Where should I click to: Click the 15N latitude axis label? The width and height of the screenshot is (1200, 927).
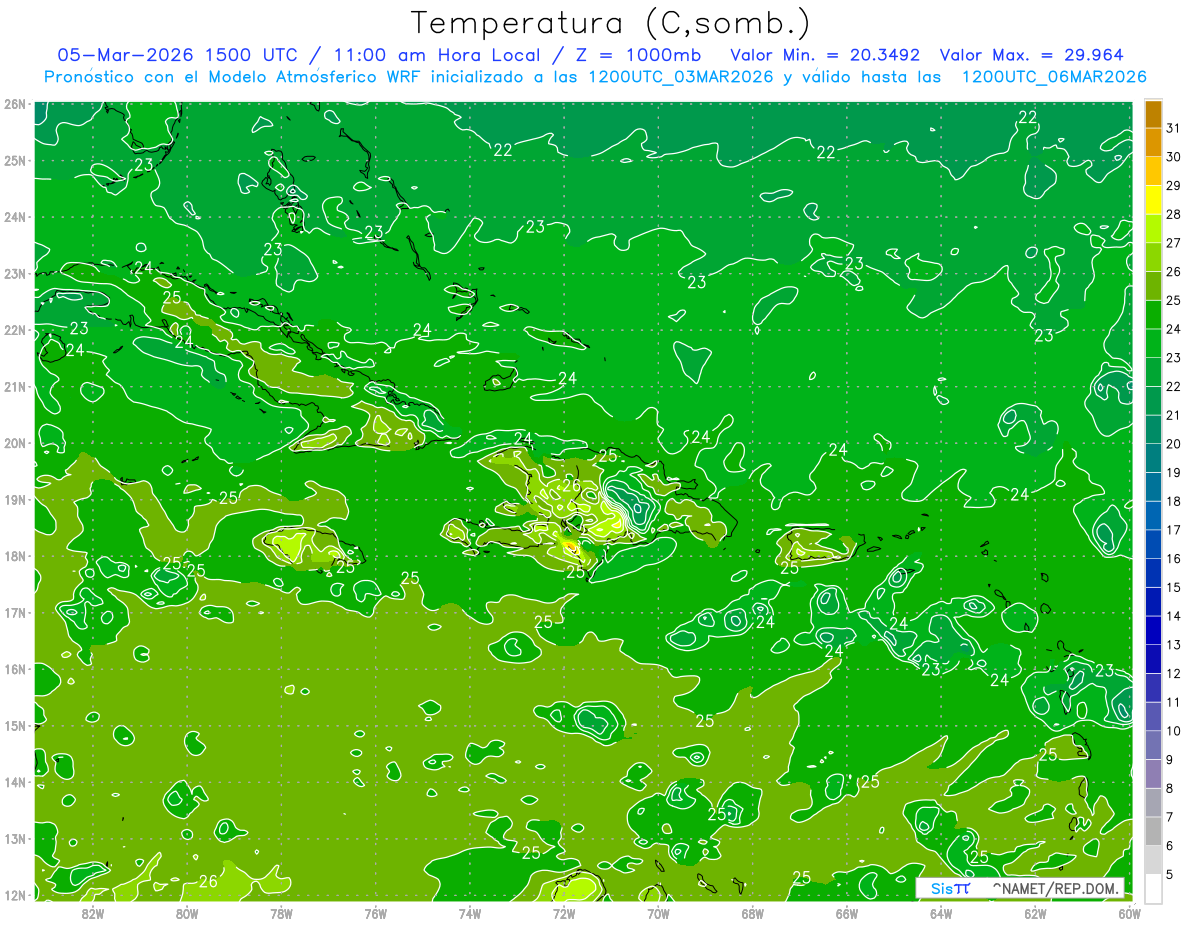point(15,726)
